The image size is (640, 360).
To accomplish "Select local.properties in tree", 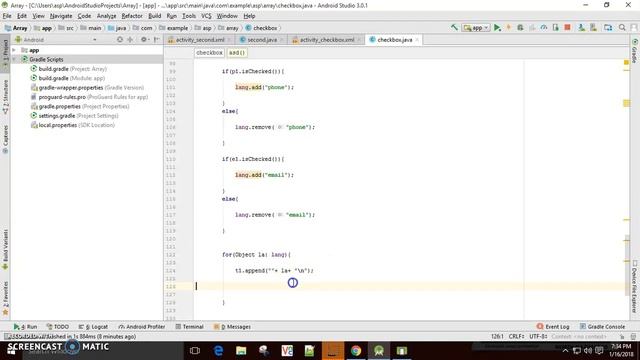I will pos(73,125).
